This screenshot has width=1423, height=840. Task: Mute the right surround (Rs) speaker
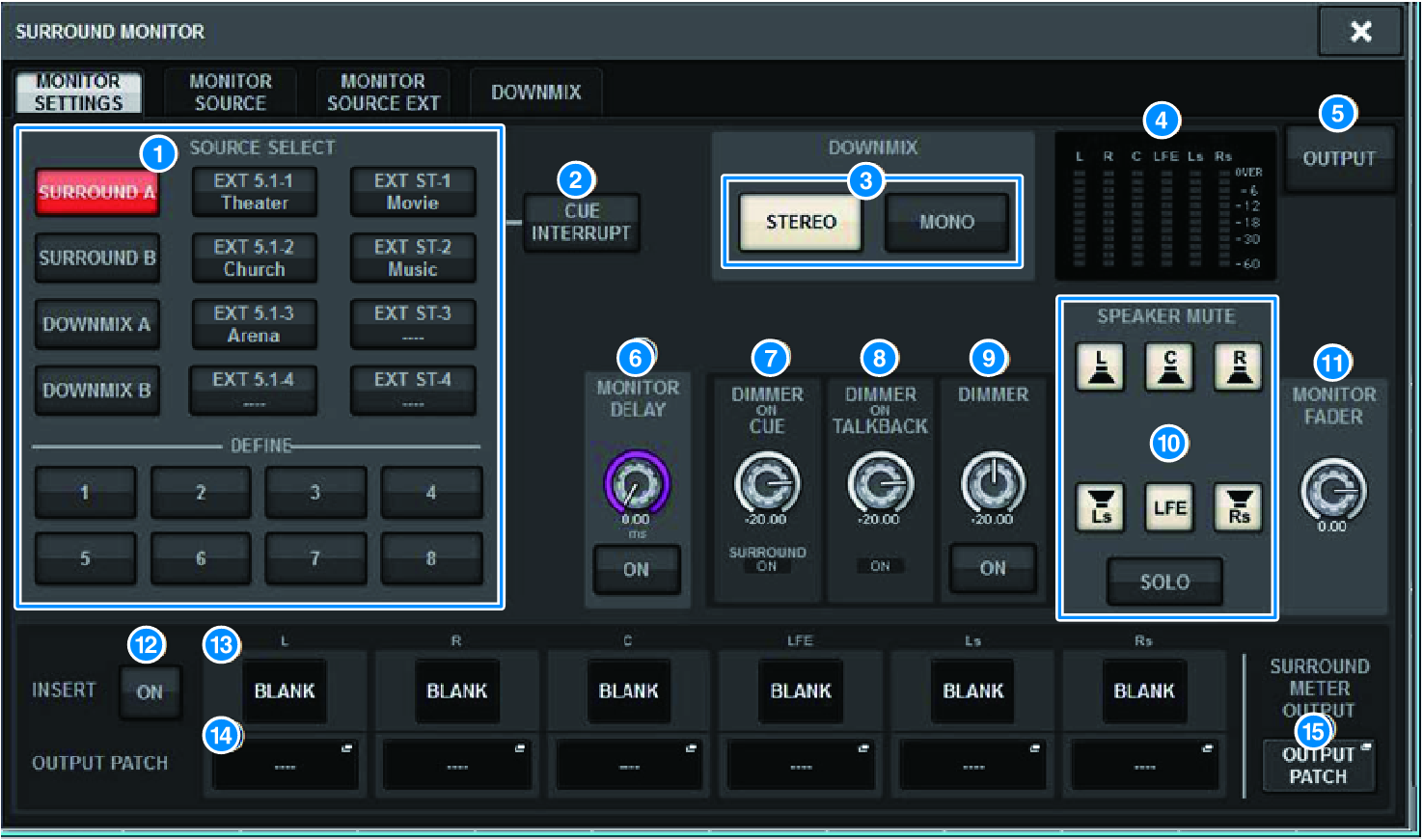pos(1239,507)
